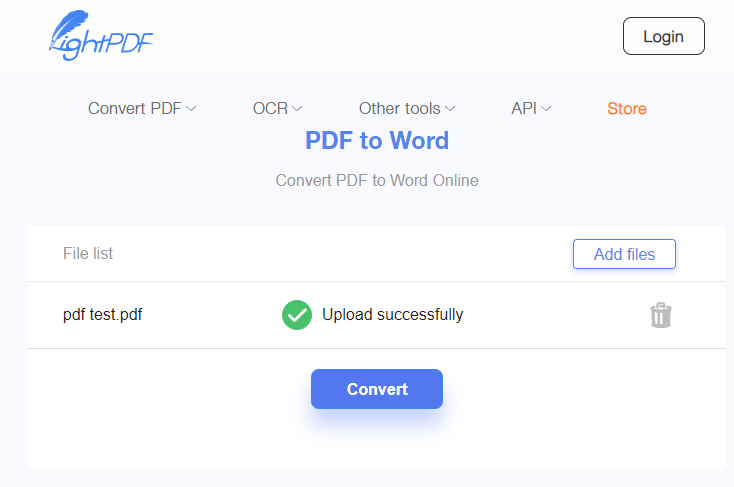Click the green upload success checkmark
Image resolution: width=734 pixels, height=487 pixels.
[x=297, y=315]
